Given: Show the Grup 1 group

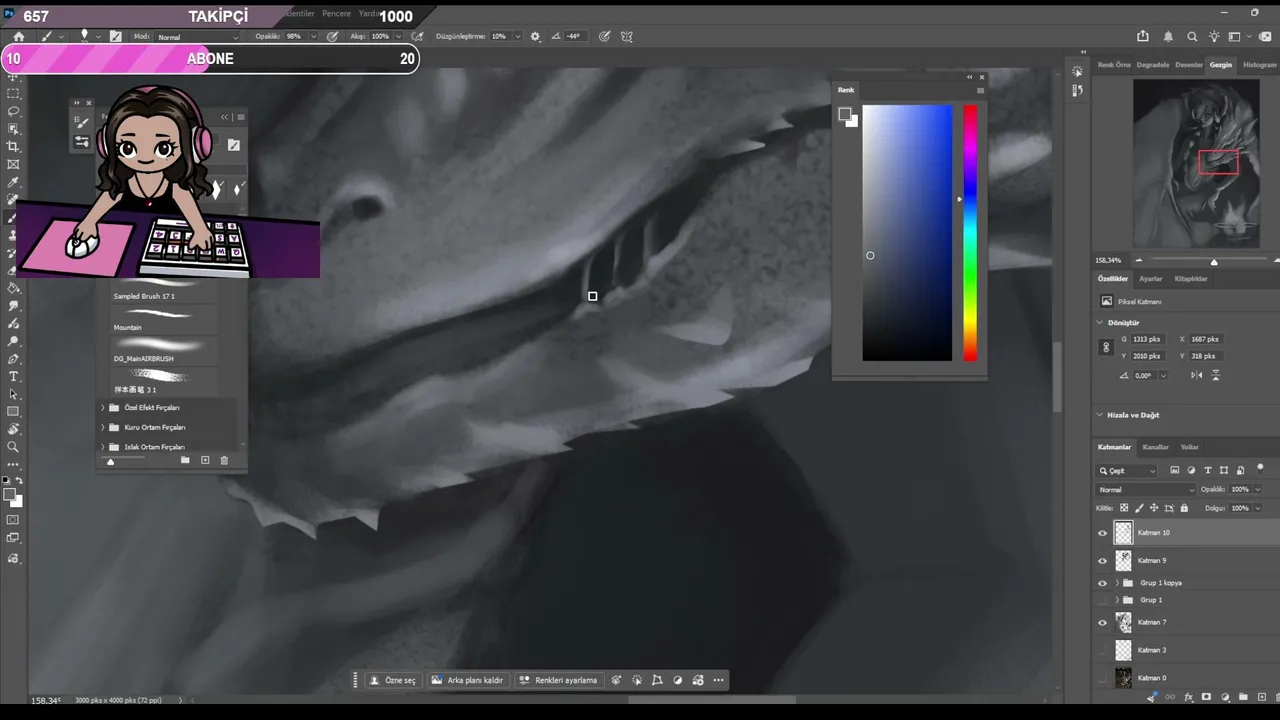Looking at the screenshot, I should click(x=1103, y=600).
